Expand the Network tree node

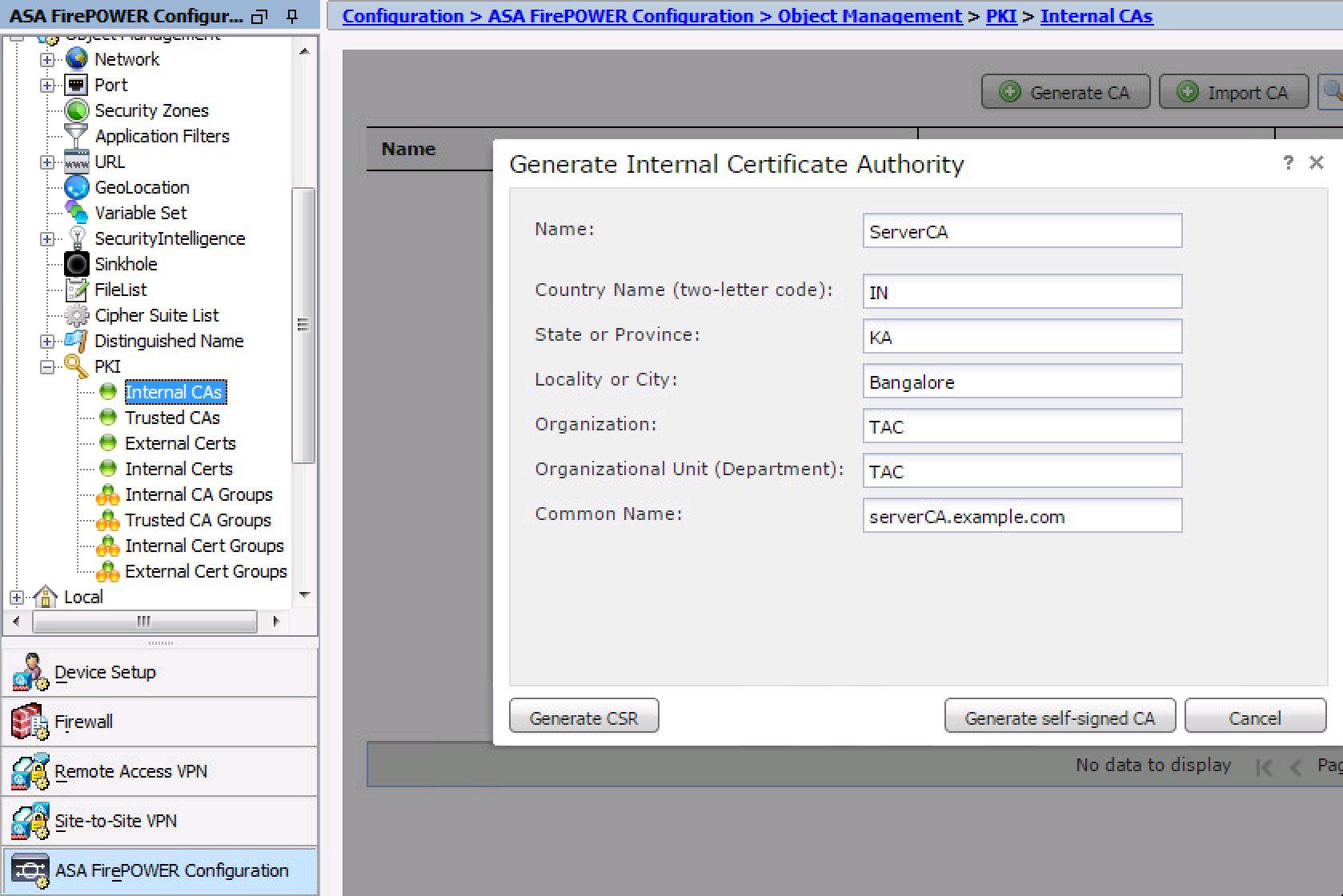(47, 59)
